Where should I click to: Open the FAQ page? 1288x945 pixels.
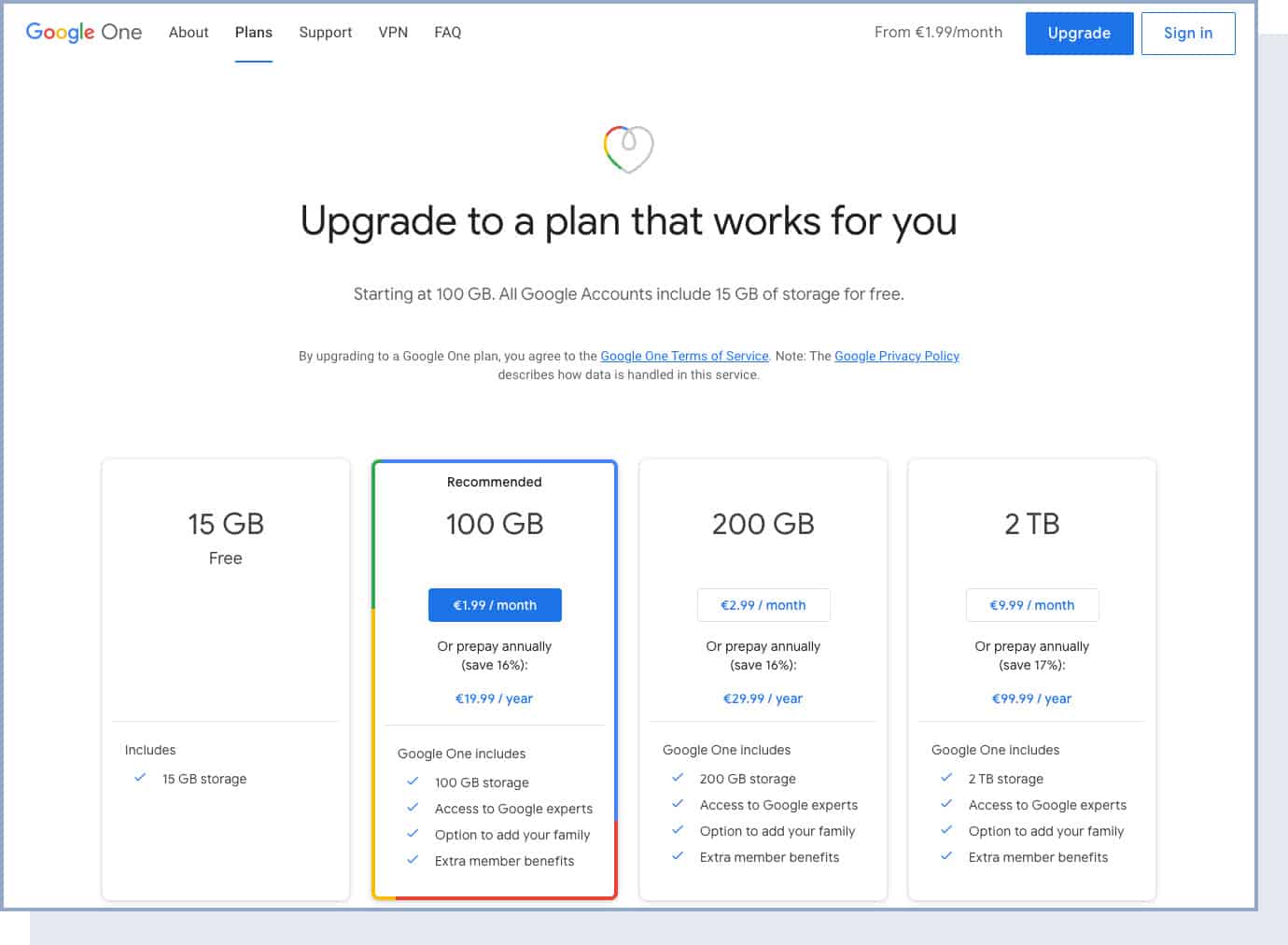point(448,33)
